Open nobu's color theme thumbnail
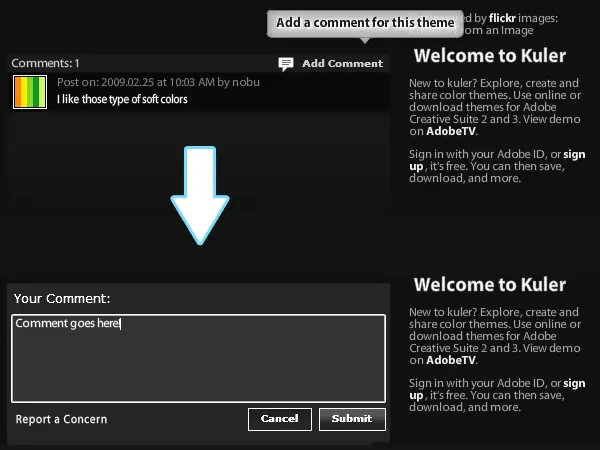The image size is (600, 450). (x=30, y=92)
